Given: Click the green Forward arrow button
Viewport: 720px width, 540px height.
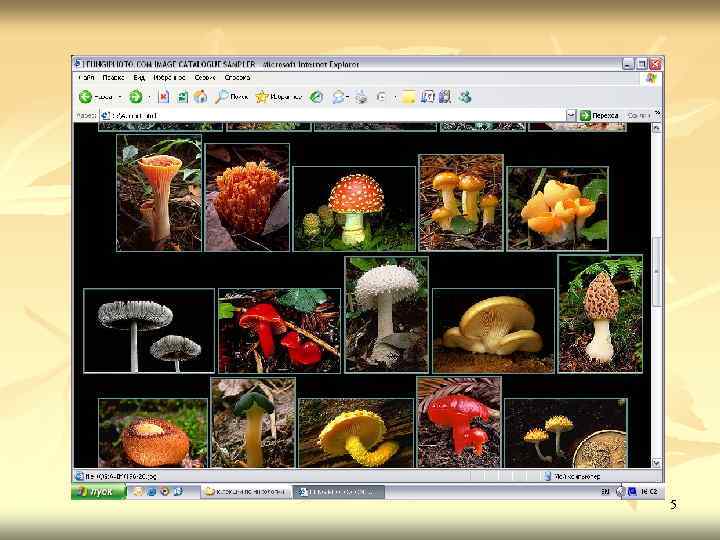Looking at the screenshot, I should click(x=135, y=97).
